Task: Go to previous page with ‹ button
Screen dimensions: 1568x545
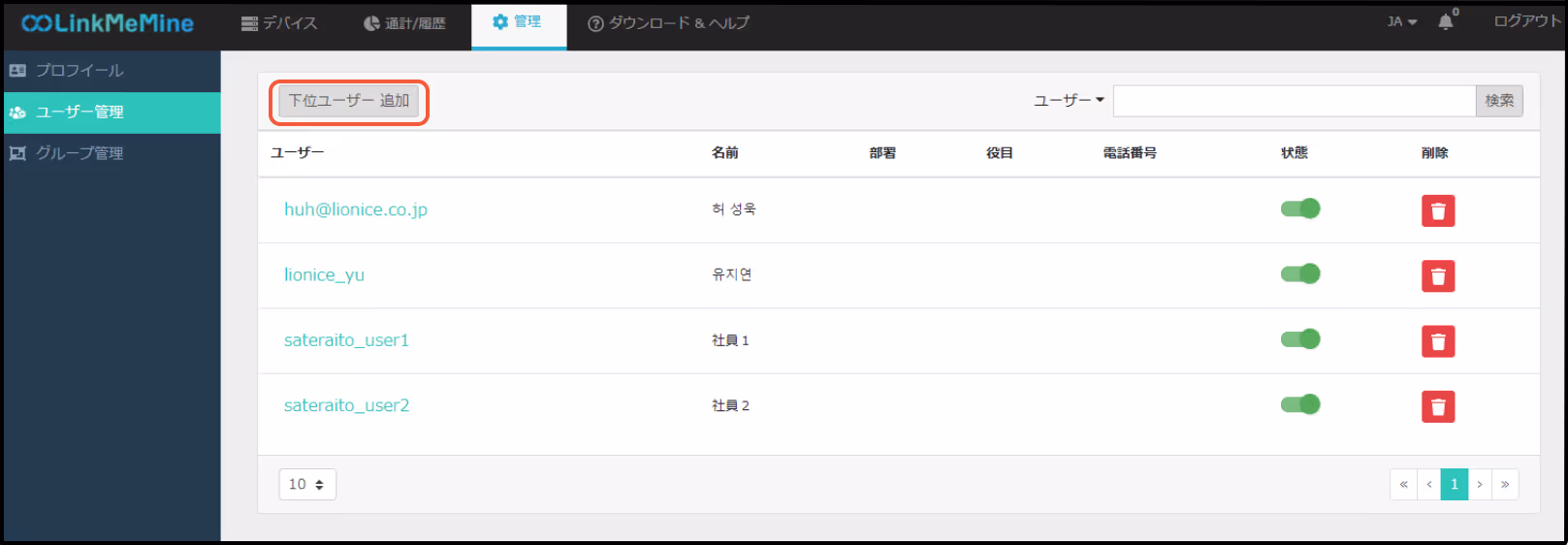Action: pos(1428,484)
